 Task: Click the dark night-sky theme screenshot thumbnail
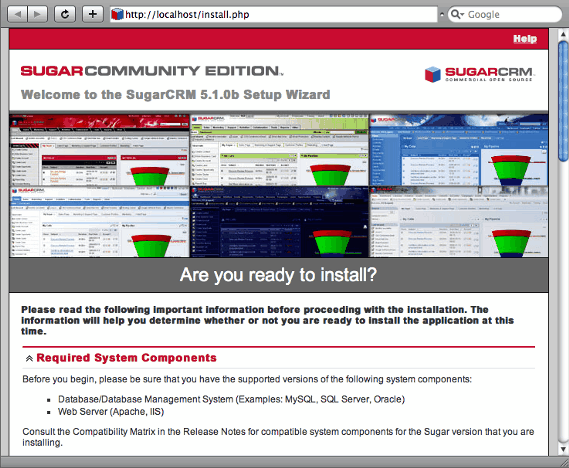279,222
